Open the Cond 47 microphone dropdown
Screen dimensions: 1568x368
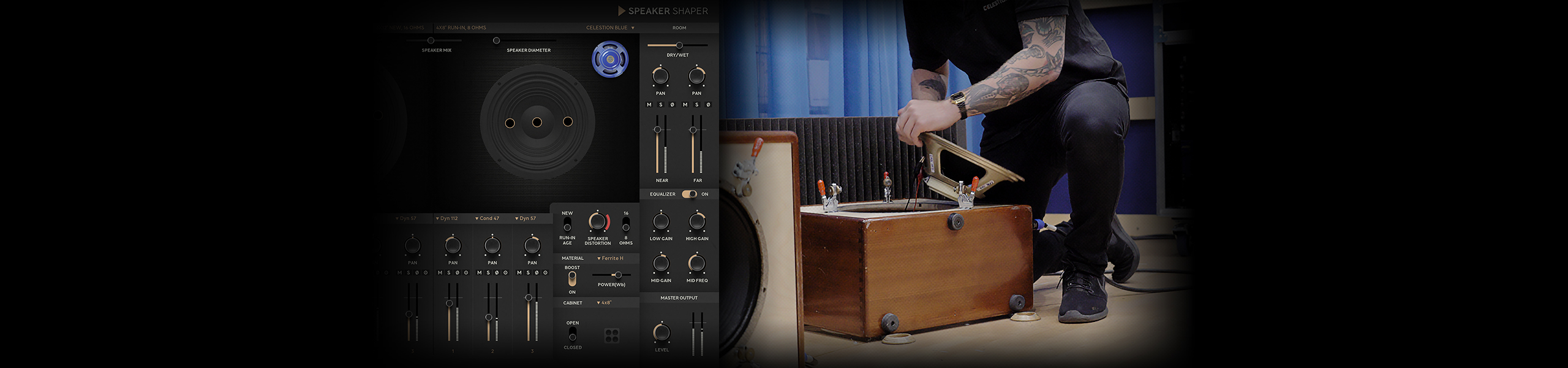click(x=487, y=218)
